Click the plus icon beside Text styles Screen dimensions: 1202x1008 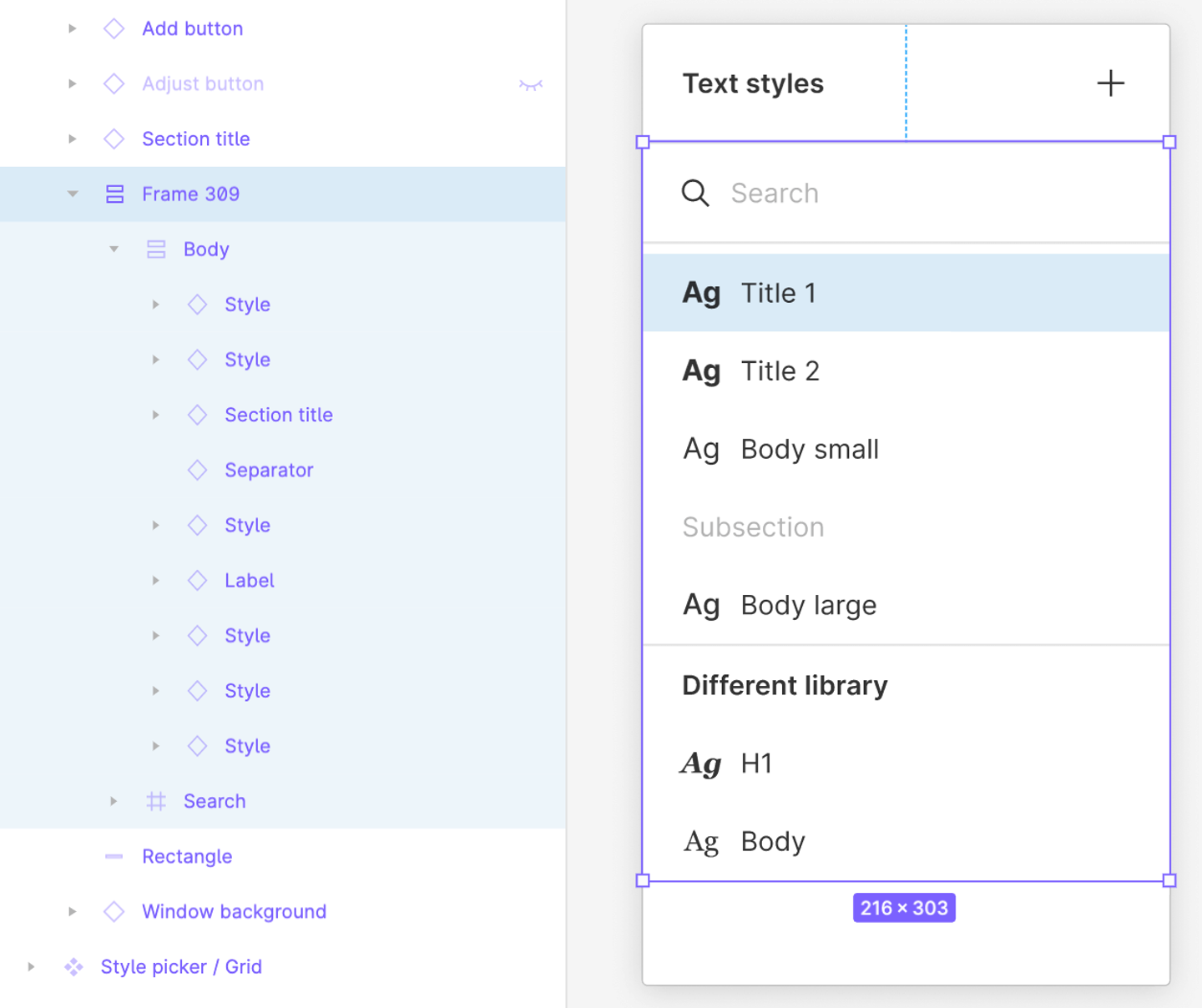pos(1110,83)
